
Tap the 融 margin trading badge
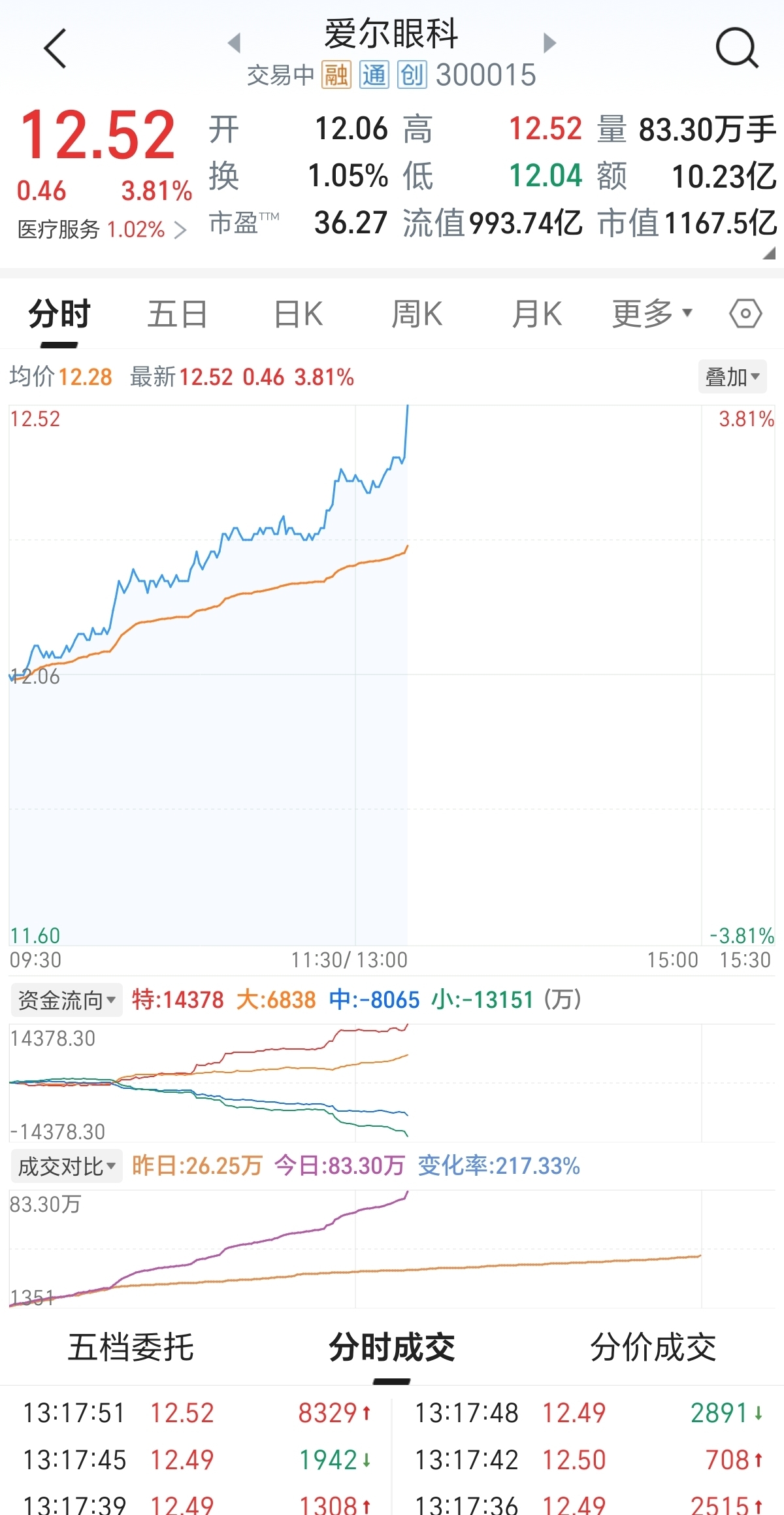[x=336, y=75]
